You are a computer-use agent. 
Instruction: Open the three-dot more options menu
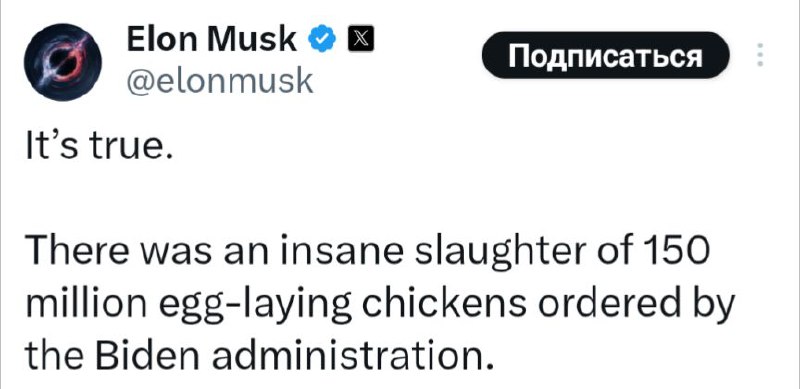pyautogui.click(x=760, y=55)
